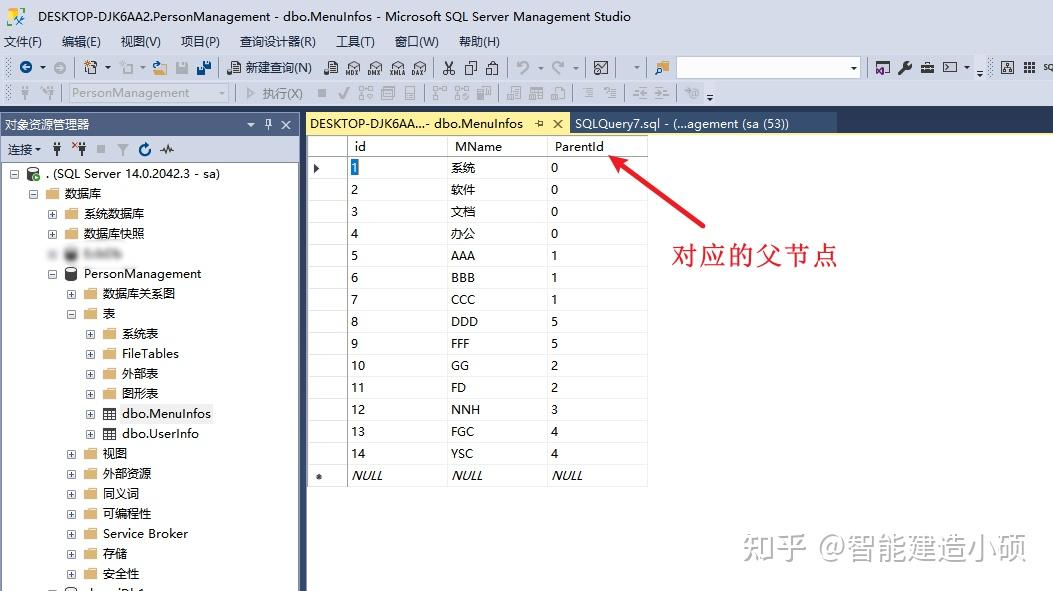Refresh the Object Explorer tree
The width and height of the screenshot is (1053, 591).
(x=145, y=149)
